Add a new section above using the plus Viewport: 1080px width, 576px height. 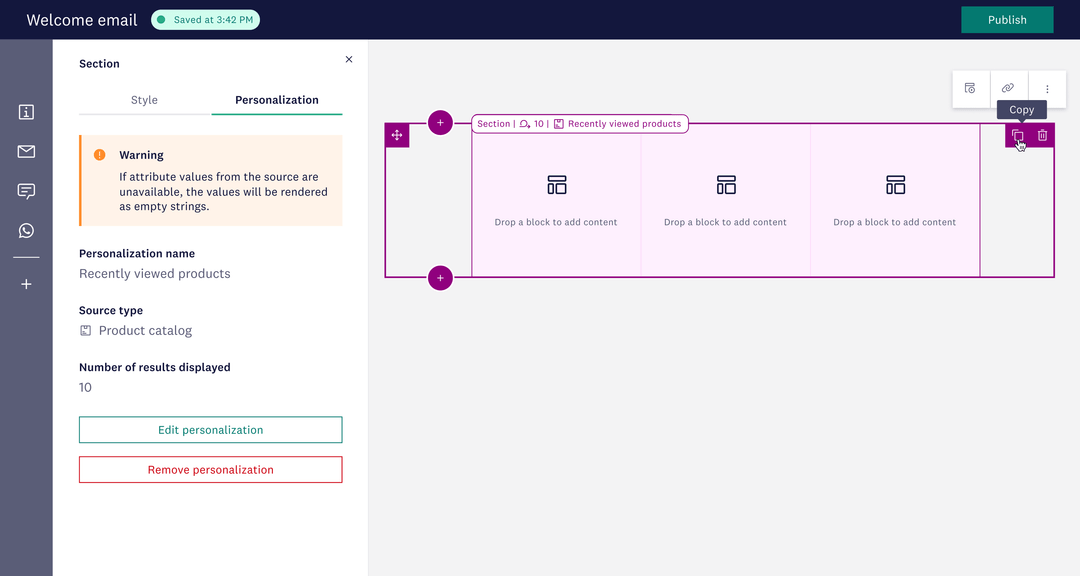point(440,122)
